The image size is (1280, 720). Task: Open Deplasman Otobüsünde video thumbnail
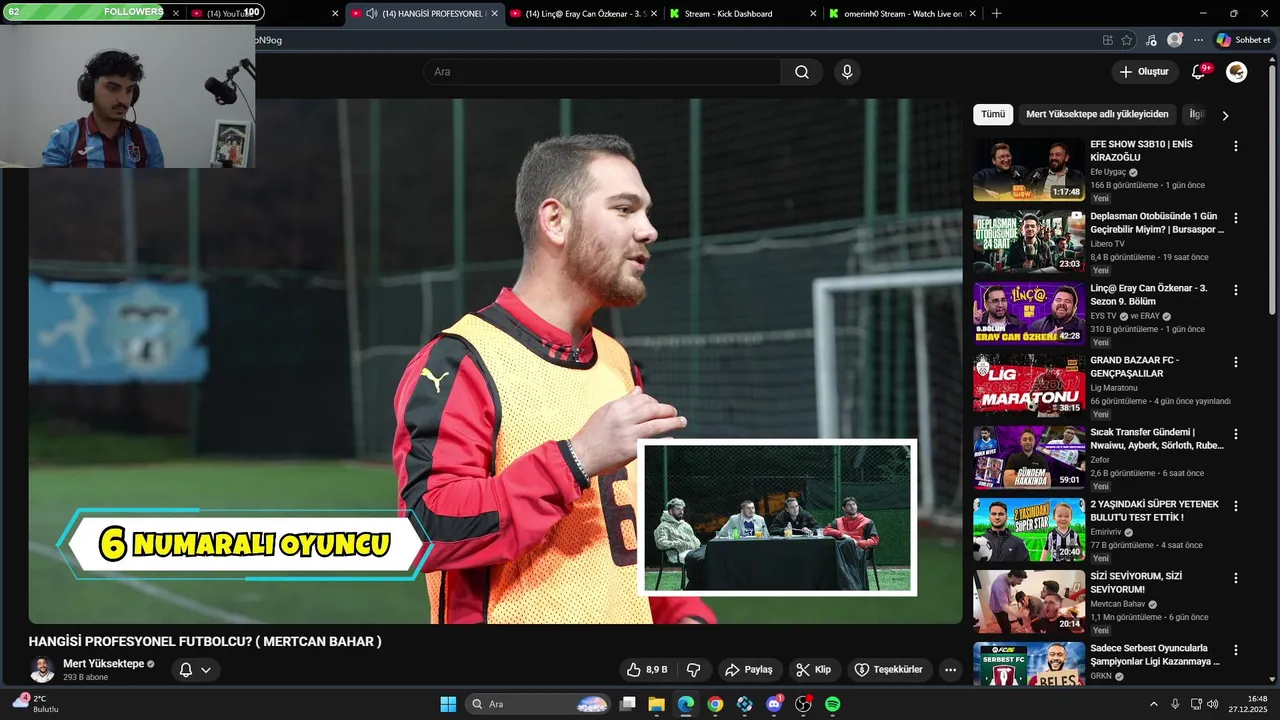1029,242
